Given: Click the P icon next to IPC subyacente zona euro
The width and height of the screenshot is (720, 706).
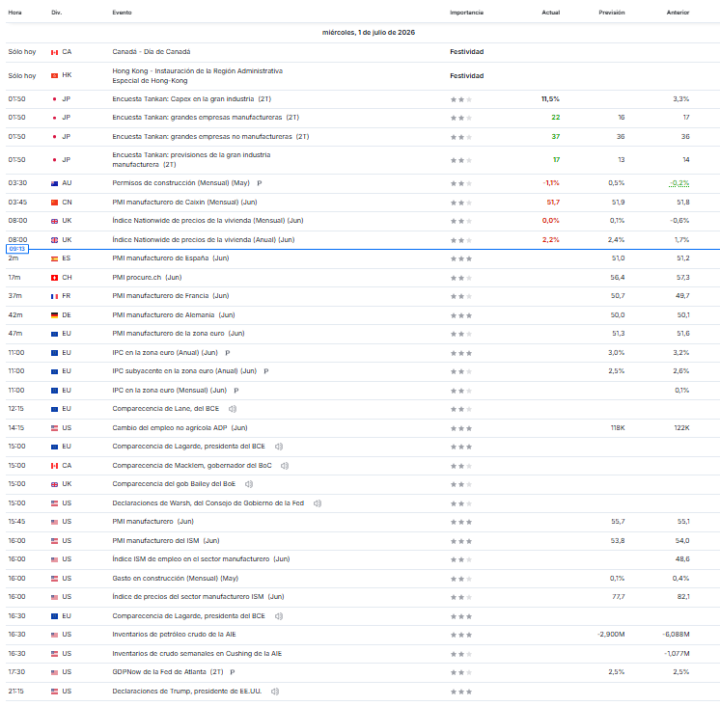Looking at the screenshot, I should point(266,371).
